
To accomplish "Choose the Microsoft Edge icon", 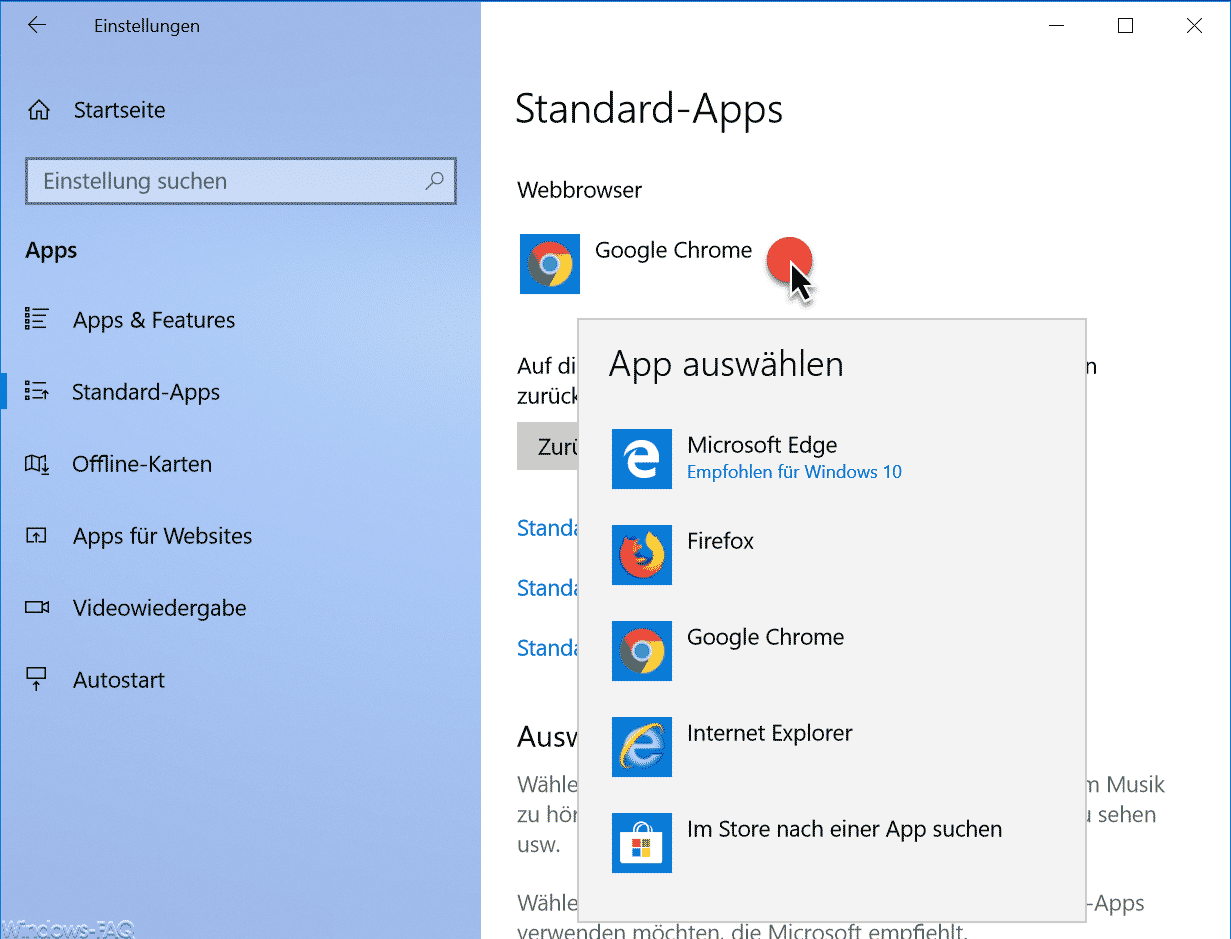I will point(642,459).
